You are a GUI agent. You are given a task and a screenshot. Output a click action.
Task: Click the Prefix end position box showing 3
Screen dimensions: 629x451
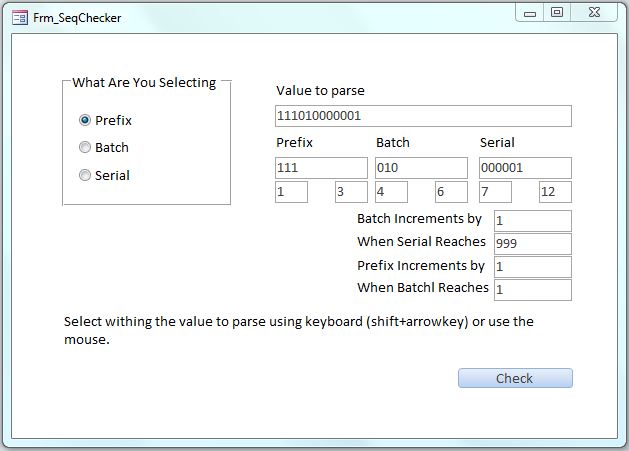coord(351,192)
